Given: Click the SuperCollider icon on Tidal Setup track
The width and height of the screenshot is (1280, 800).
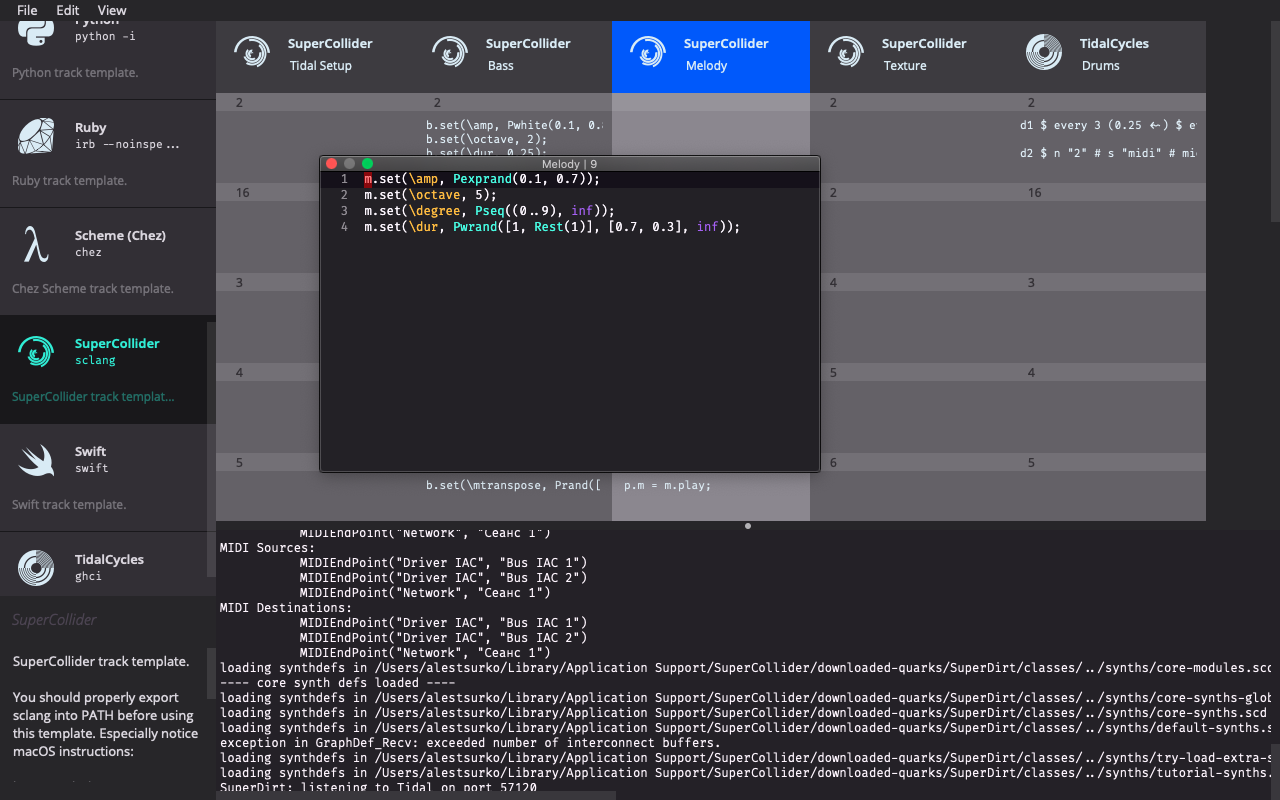Looking at the screenshot, I should click(251, 52).
